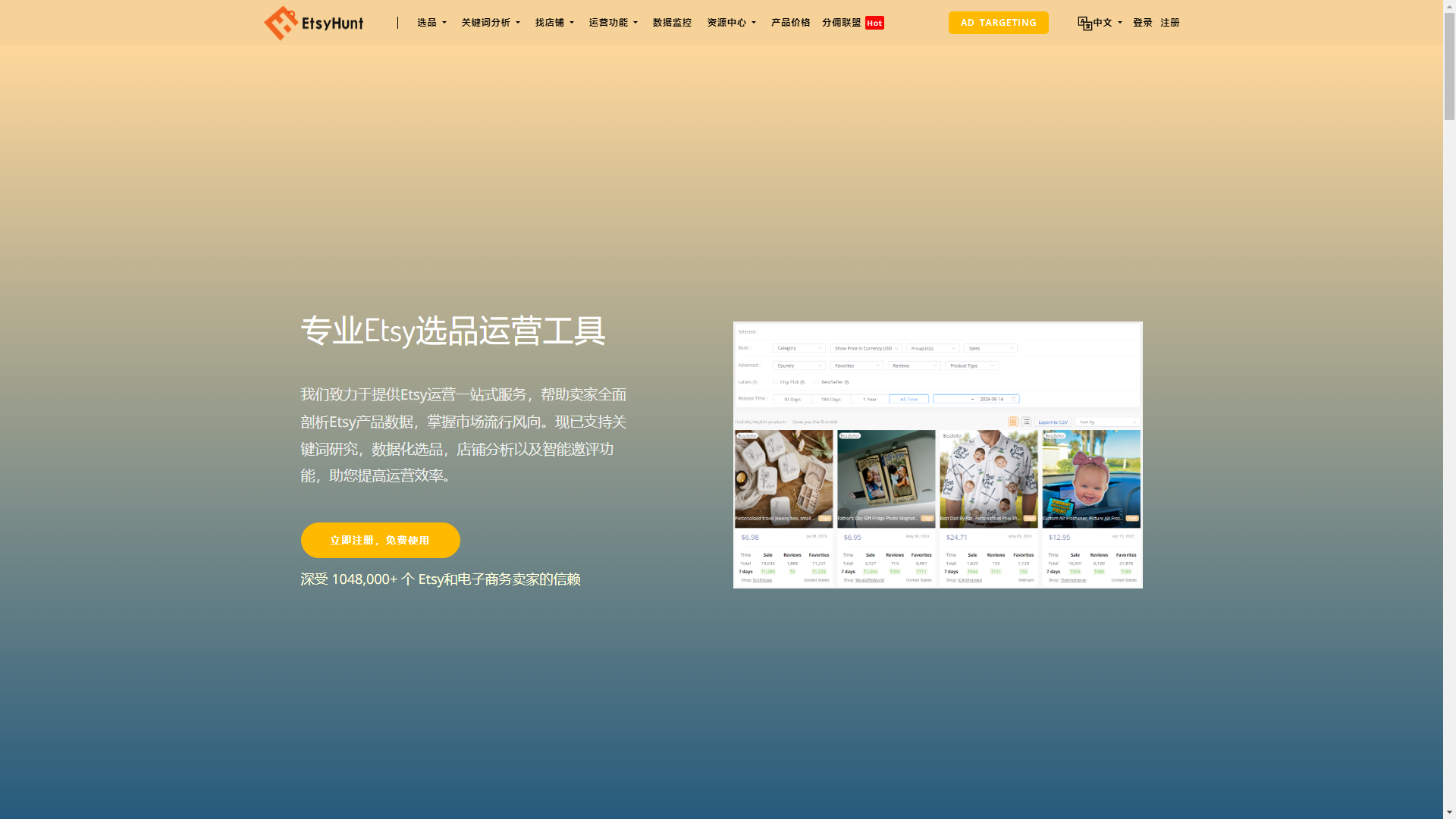Screen dimensions: 1456x819
Task: Check the BestSeller filter checkbox
Action: pyautogui.click(x=816, y=382)
